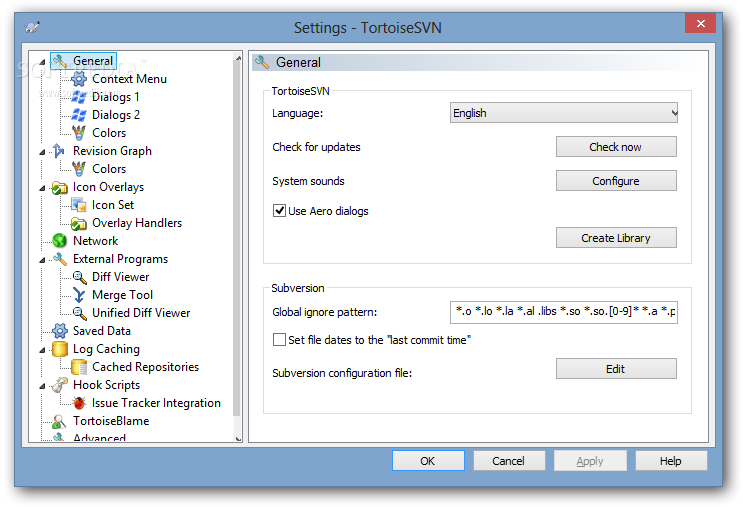743x507 pixels.
Task: Open Help for settings
Action: pos(671,461)
